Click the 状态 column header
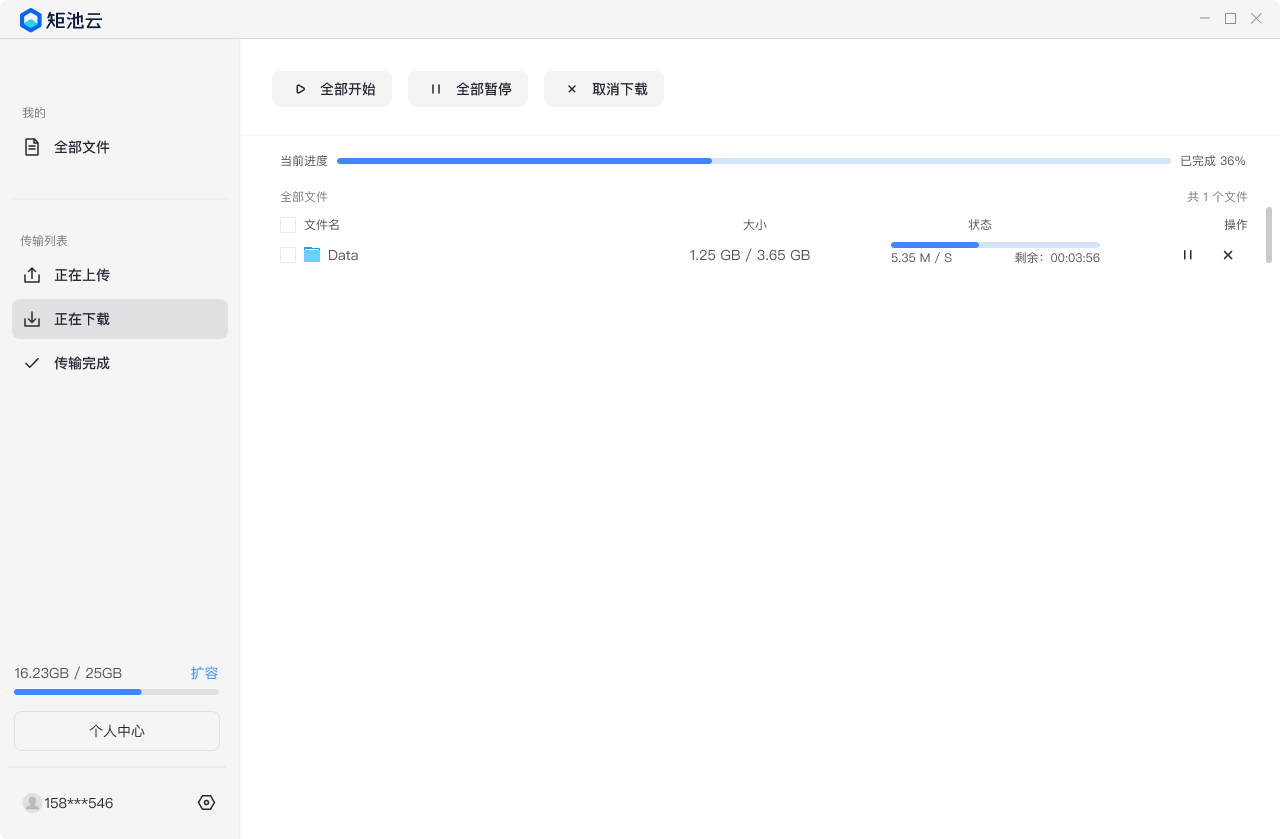Screen dimensions: 1280x839 (980, 225)
